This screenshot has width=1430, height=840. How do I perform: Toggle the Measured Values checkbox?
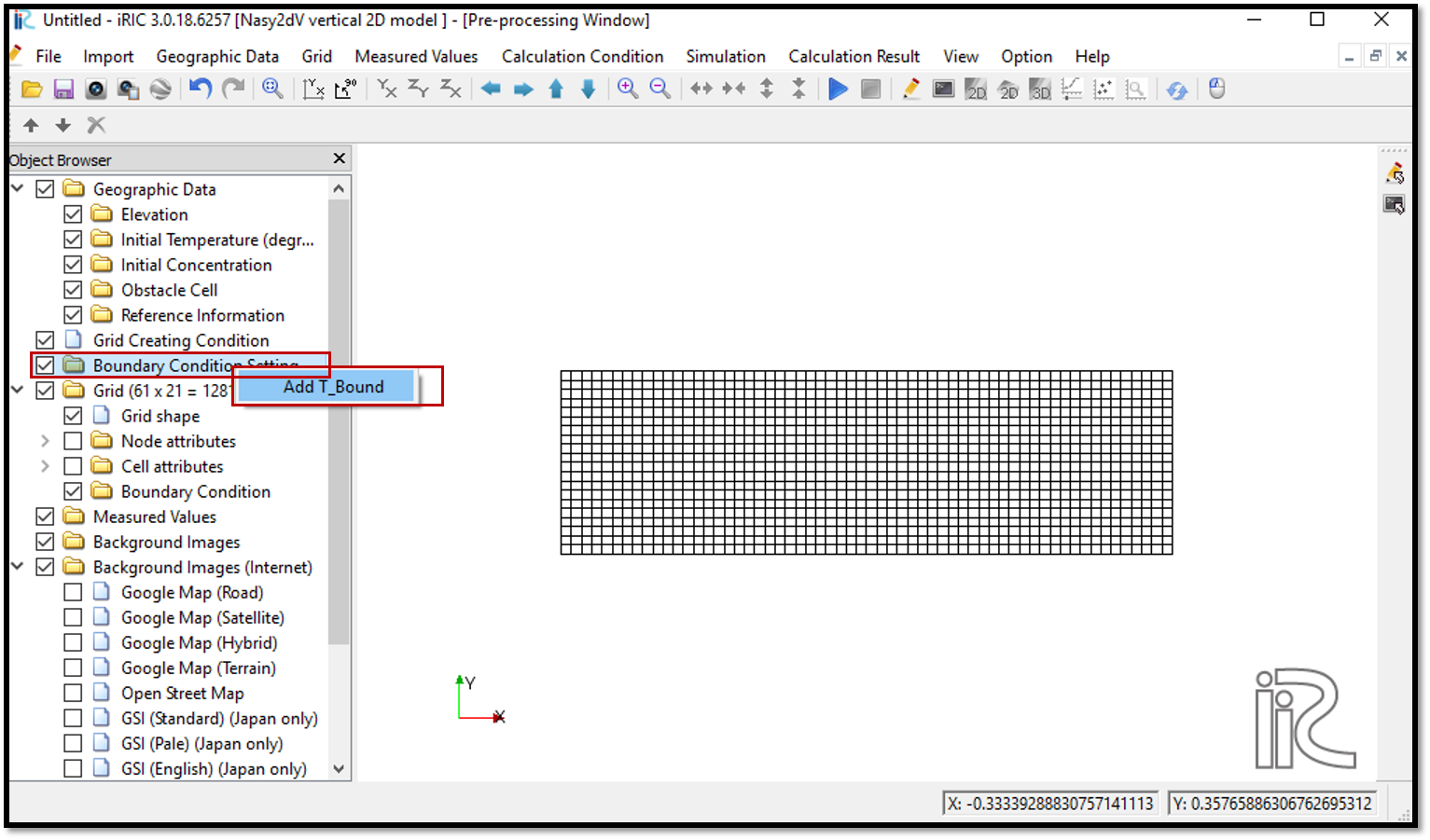tap(45, 516)
